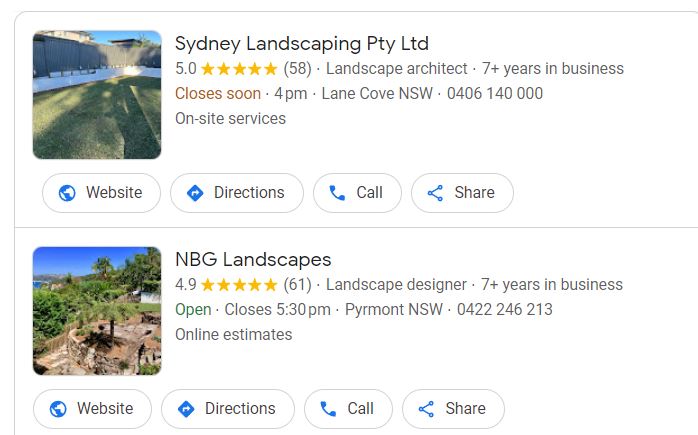
Task: Click phone icon for NBG Landscapes
Action: [329, 408]
